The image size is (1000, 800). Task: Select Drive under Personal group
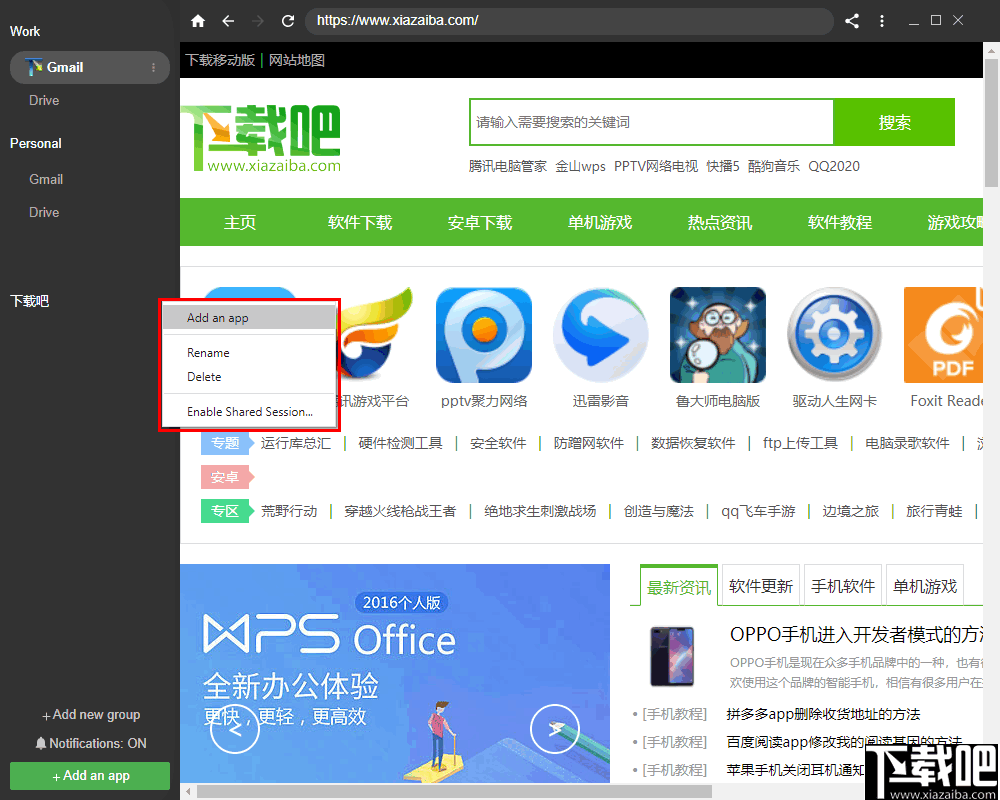pyautogui.click(x=44, y=212)
